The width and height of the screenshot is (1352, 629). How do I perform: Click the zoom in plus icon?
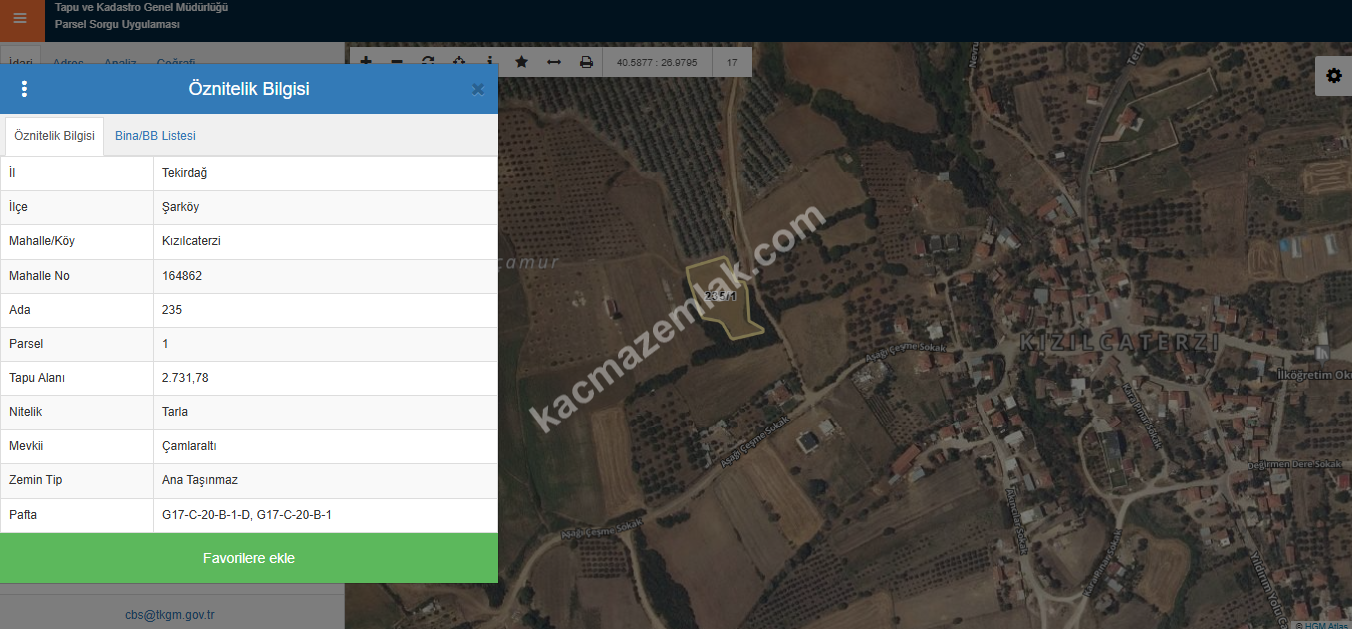coord(366,61)
